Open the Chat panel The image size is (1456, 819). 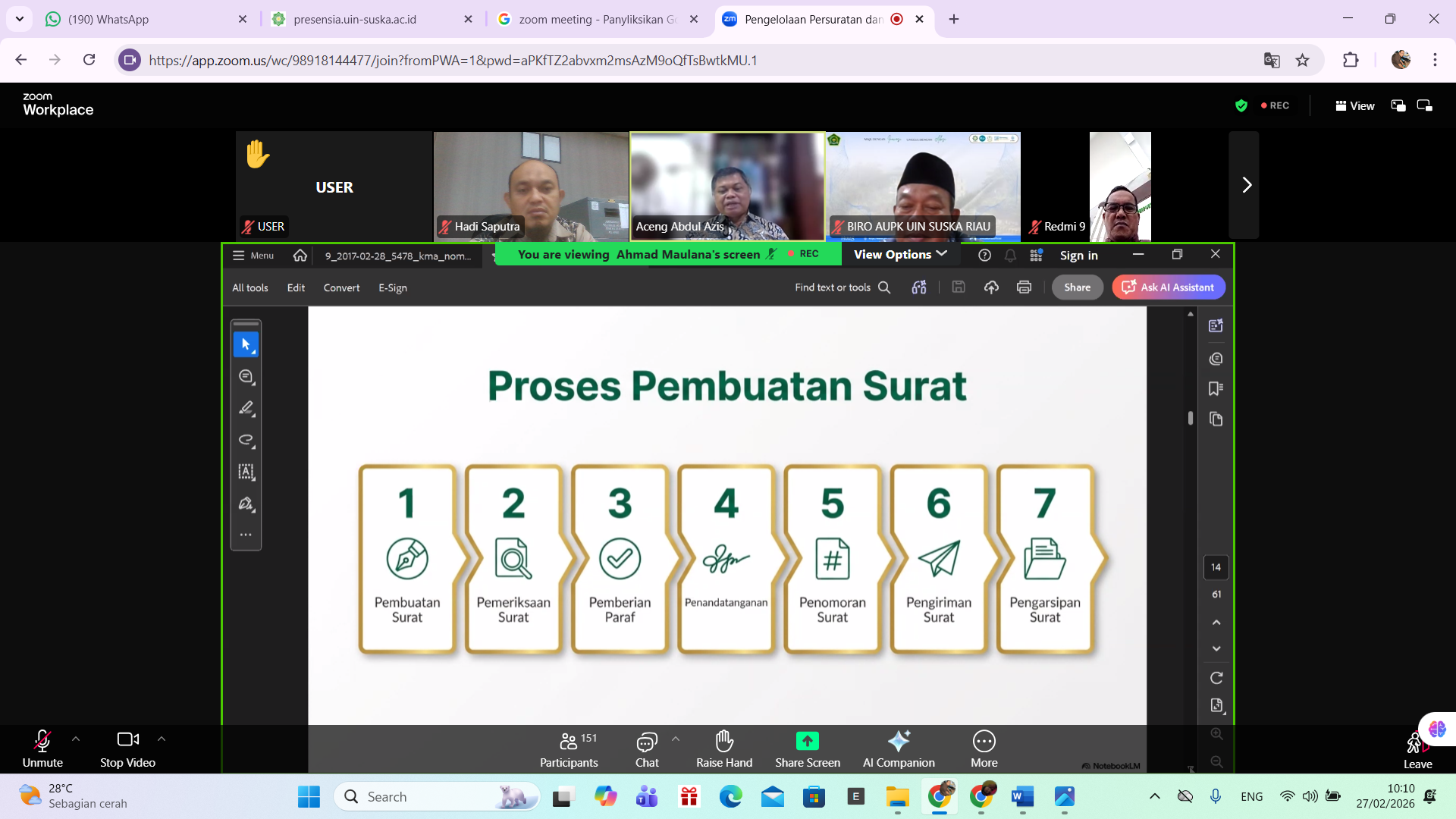647,748
